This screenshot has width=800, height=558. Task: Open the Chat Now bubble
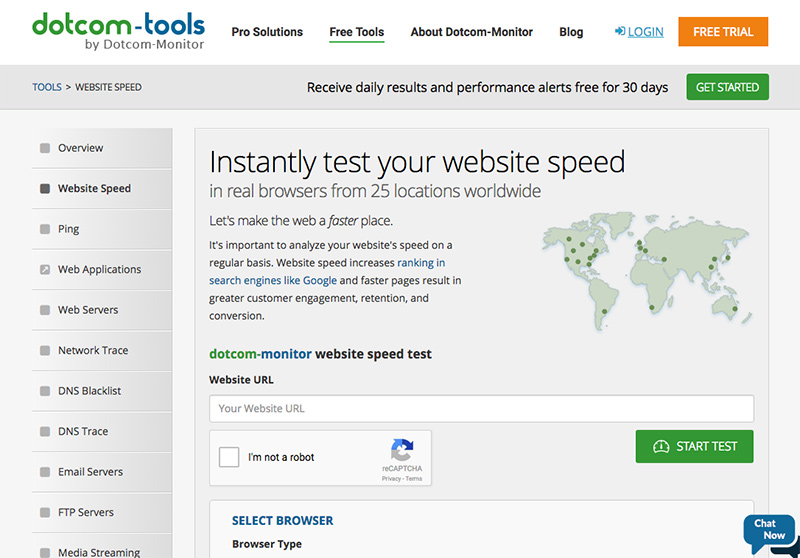point(769,531)
